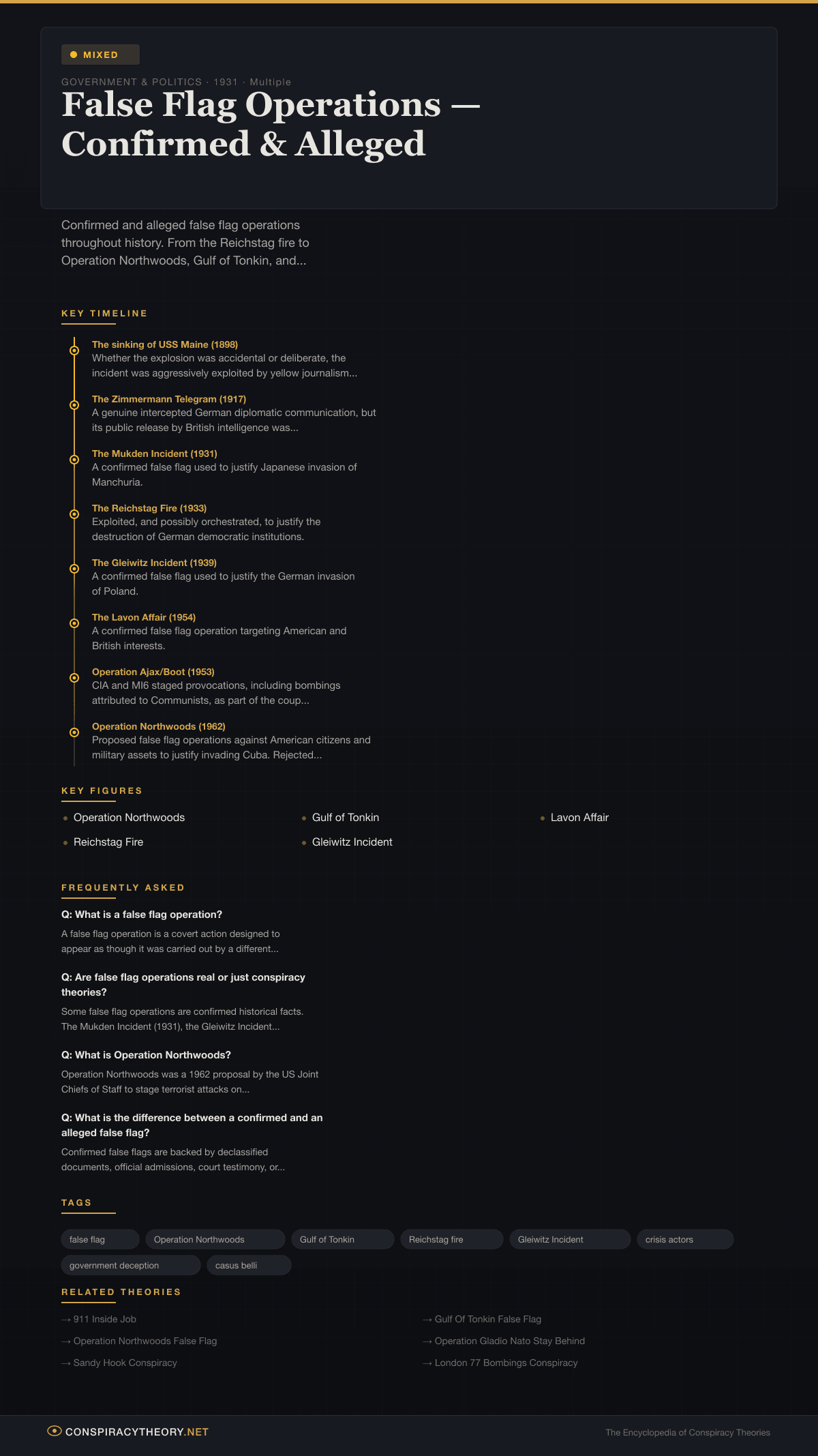
Task: Click the Lavon Affair key figure
Action: tap(579, 817)
